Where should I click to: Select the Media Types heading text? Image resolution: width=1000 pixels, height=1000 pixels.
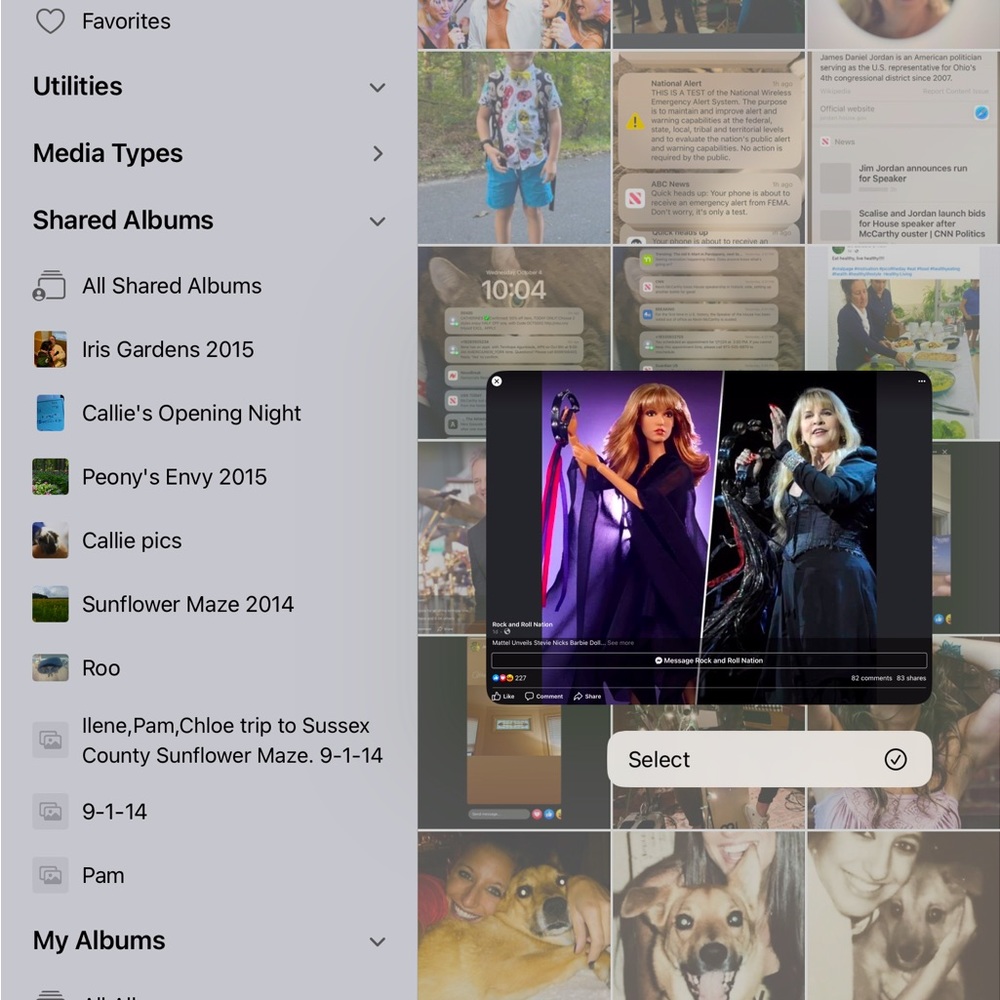point(108,154)
